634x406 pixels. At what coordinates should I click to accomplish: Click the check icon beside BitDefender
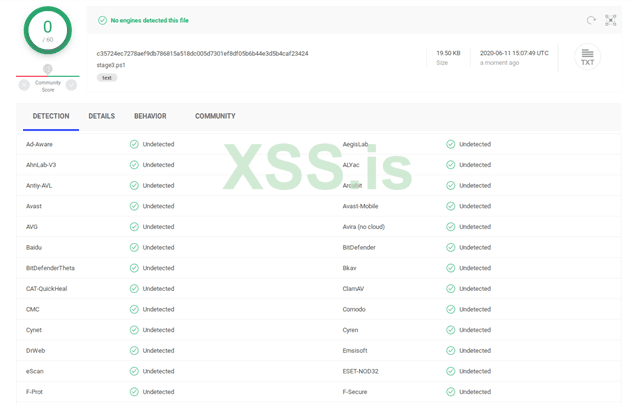click(x=451, y=247)
